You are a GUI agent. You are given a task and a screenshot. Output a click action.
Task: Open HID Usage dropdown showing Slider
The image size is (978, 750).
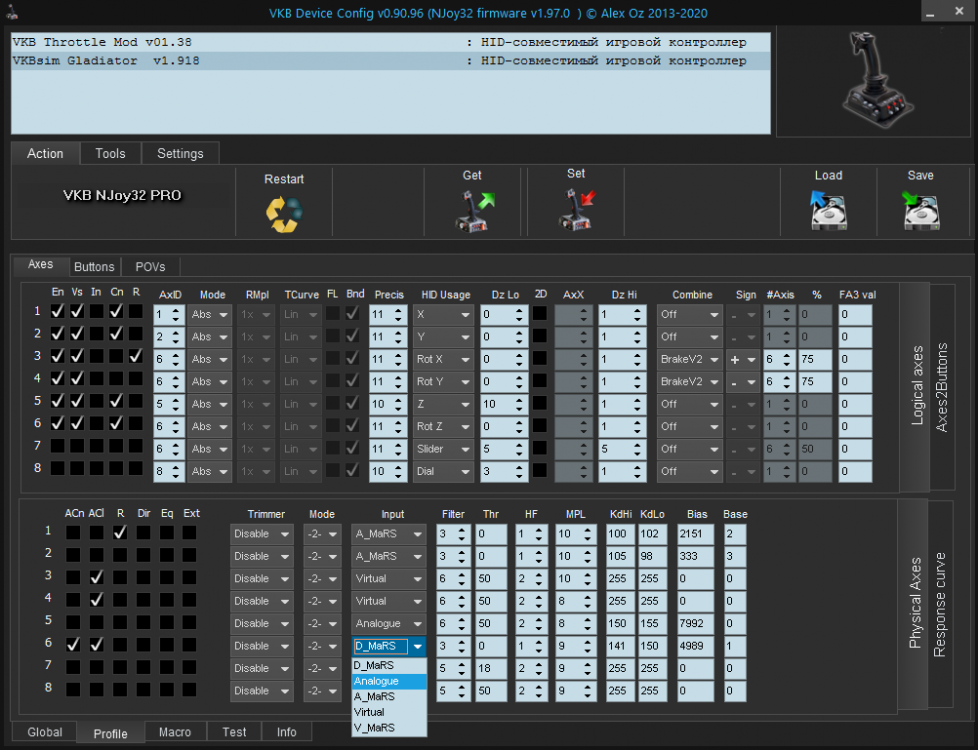pos(443,449)
